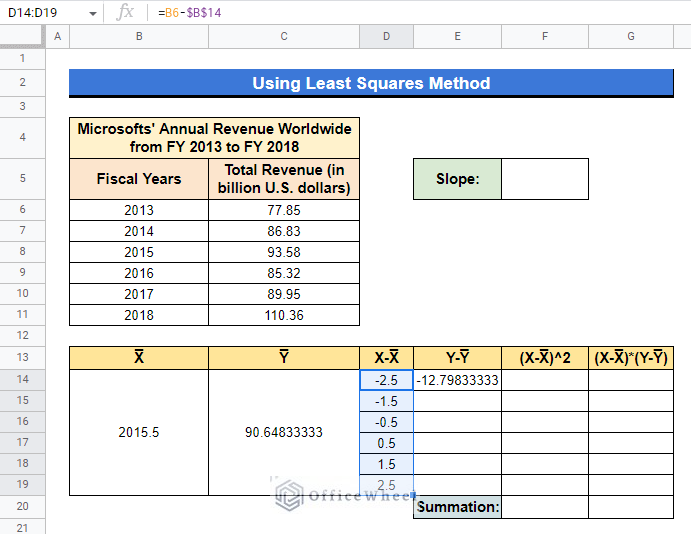This screenshot has height=534, width=691.
Task: Click the 'Summation:' label cell
Action: click(457, 507)
